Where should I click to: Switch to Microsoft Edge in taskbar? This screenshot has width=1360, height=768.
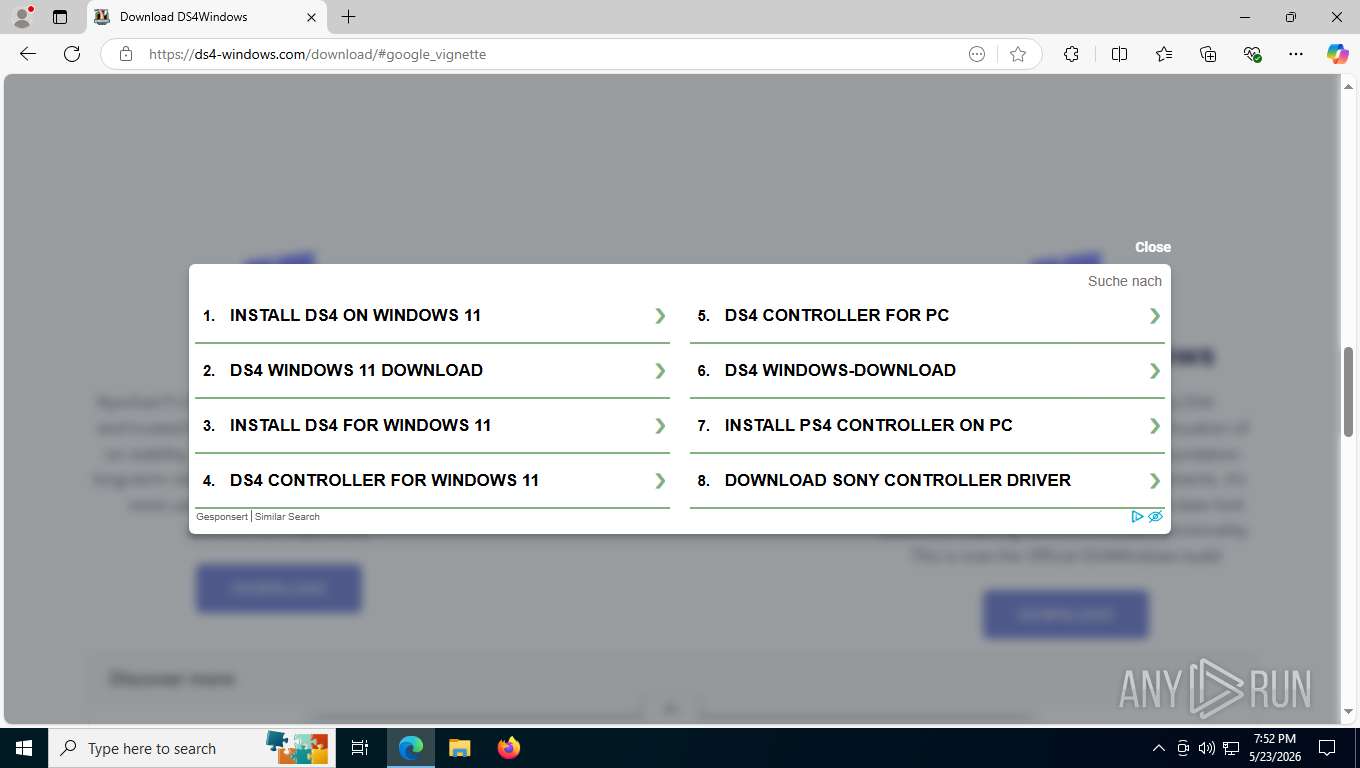(411, 748)
